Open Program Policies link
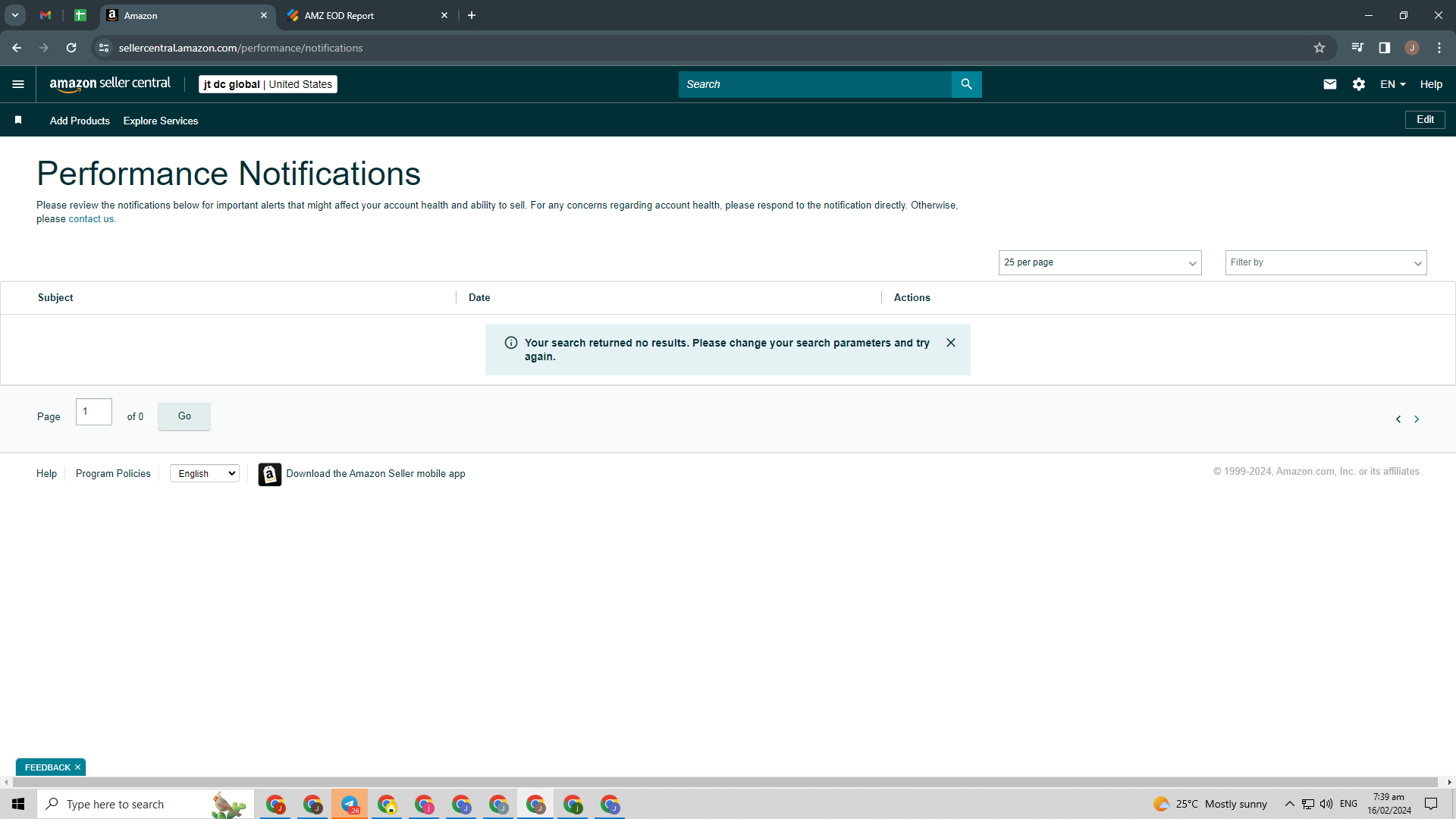This screenshot has height=819, width=1456. [113, 473]
